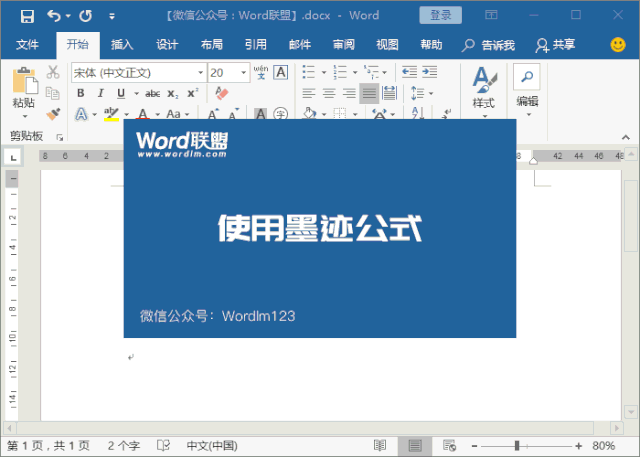640x457 pixels.
Task: Apply text effects with the outlined A icon
Action: (x=81, y=114)
